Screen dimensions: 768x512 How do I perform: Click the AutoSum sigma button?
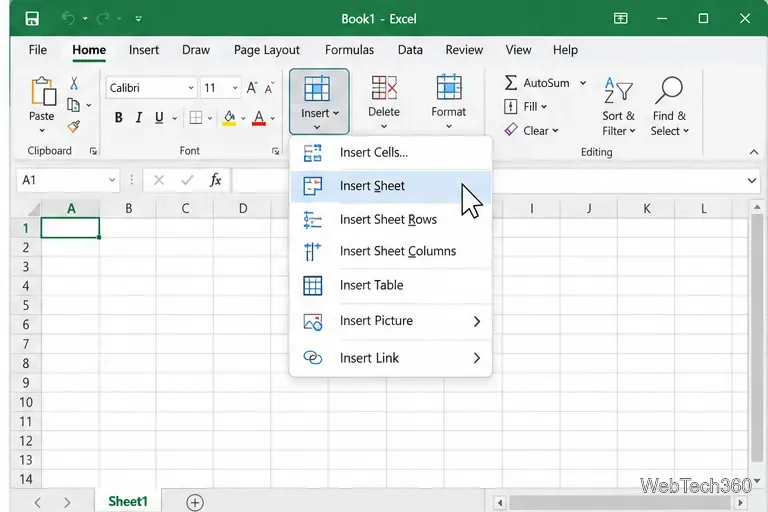tap(537, 83)
